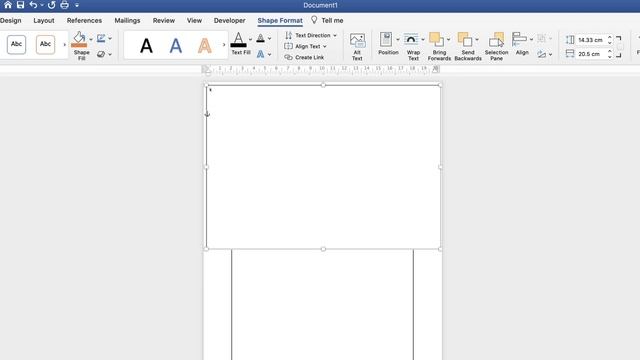Click the Shape Effects icon
Image resolution: width=640 pixels, height=360 pixels.
coord(101,54)
